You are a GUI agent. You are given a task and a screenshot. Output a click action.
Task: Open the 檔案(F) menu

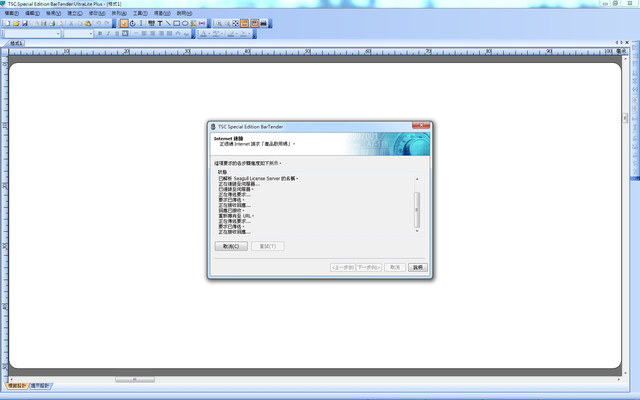coord(11,13)
